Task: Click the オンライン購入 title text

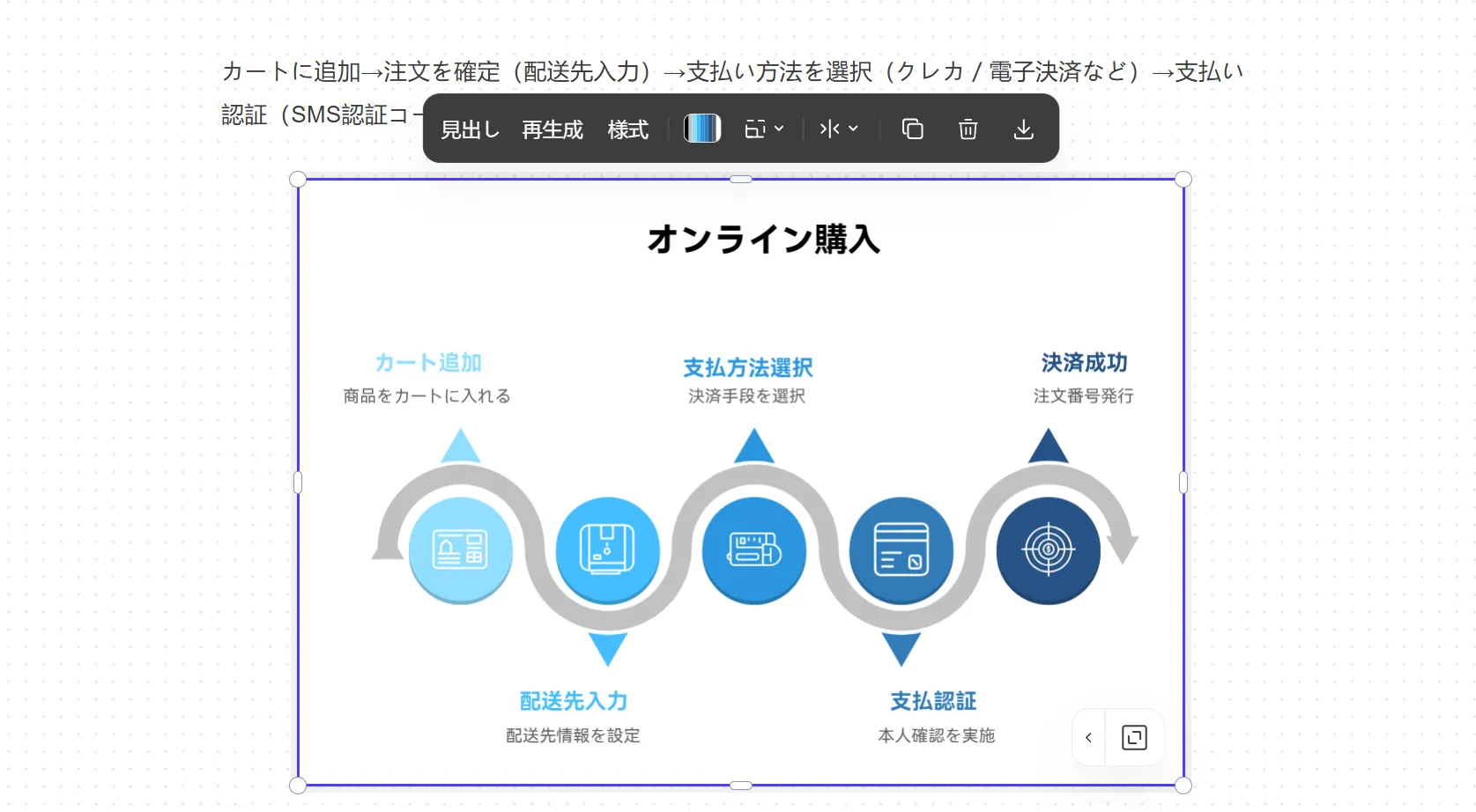Action: pyautogui.click(x=763, y=240)
